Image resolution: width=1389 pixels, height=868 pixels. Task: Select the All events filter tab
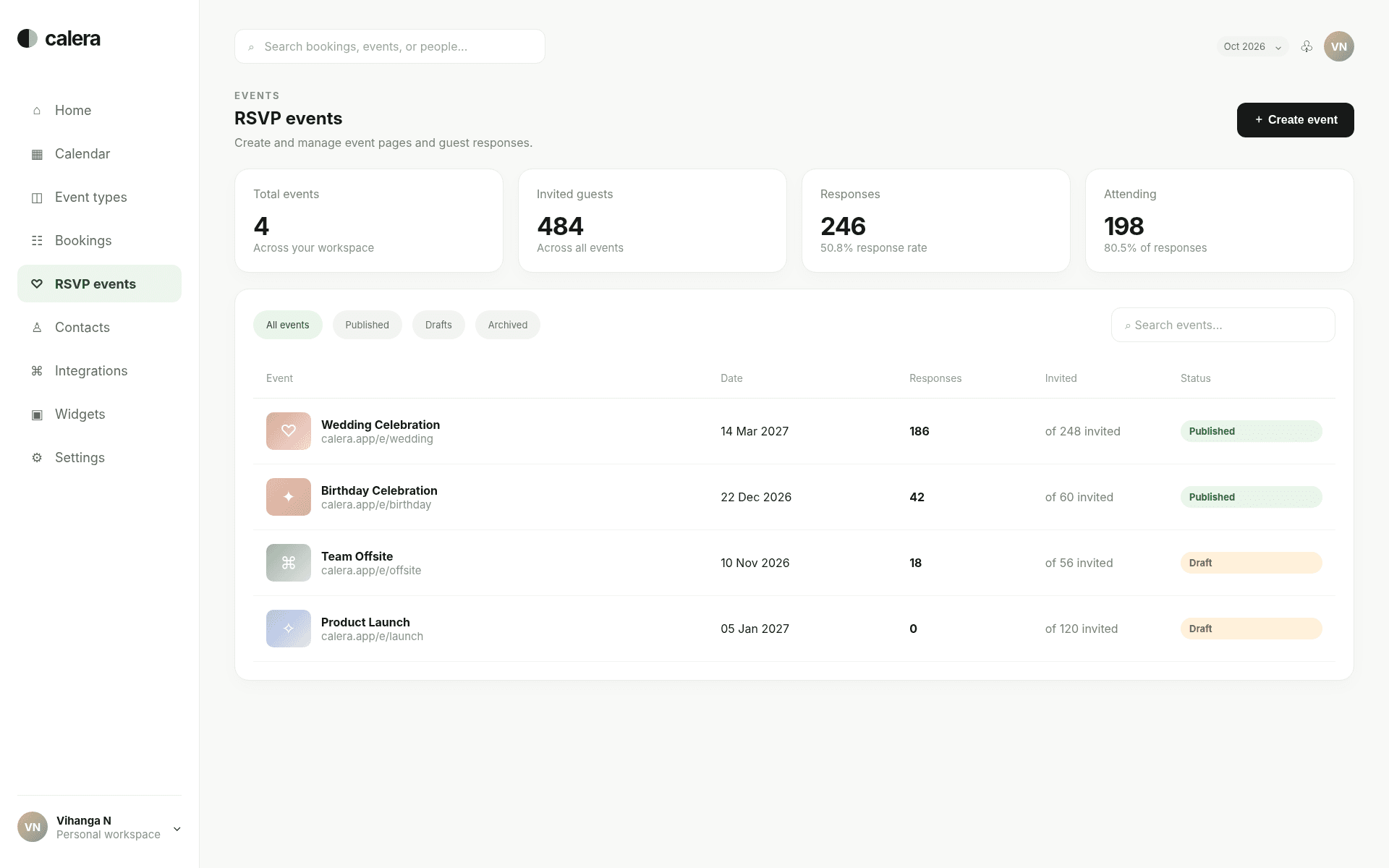click(x=287, y=325)
